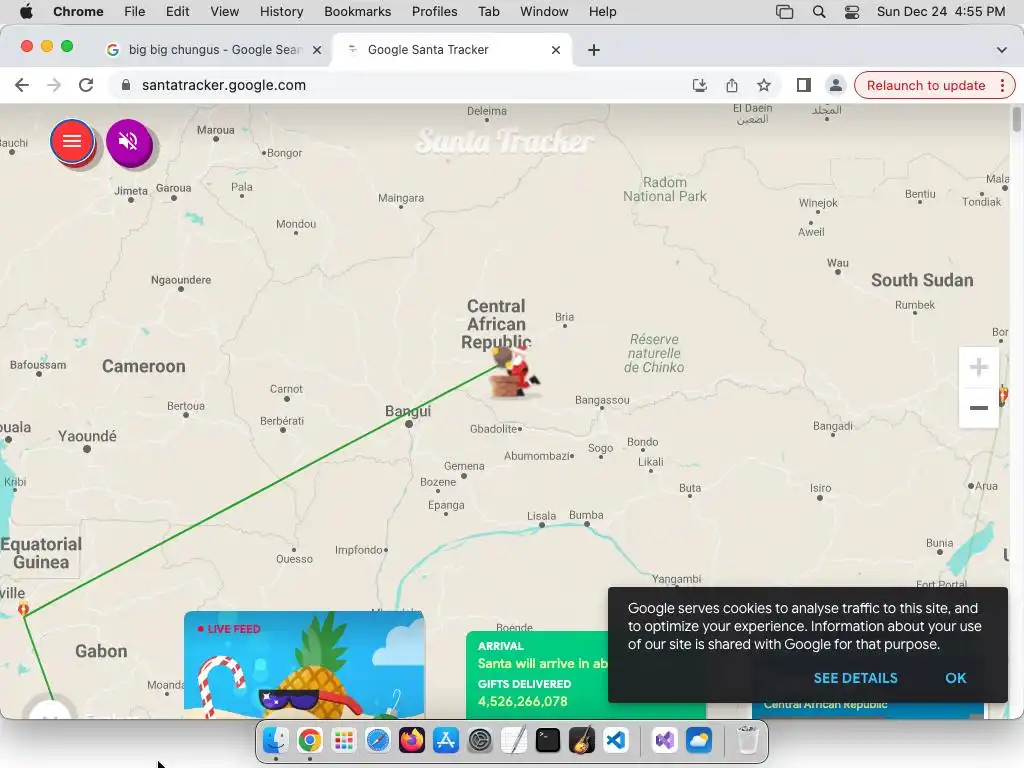Click the screen mirroring icon in menu bar
This screenshot has width=1024, height=768.
tap(784, 11)
